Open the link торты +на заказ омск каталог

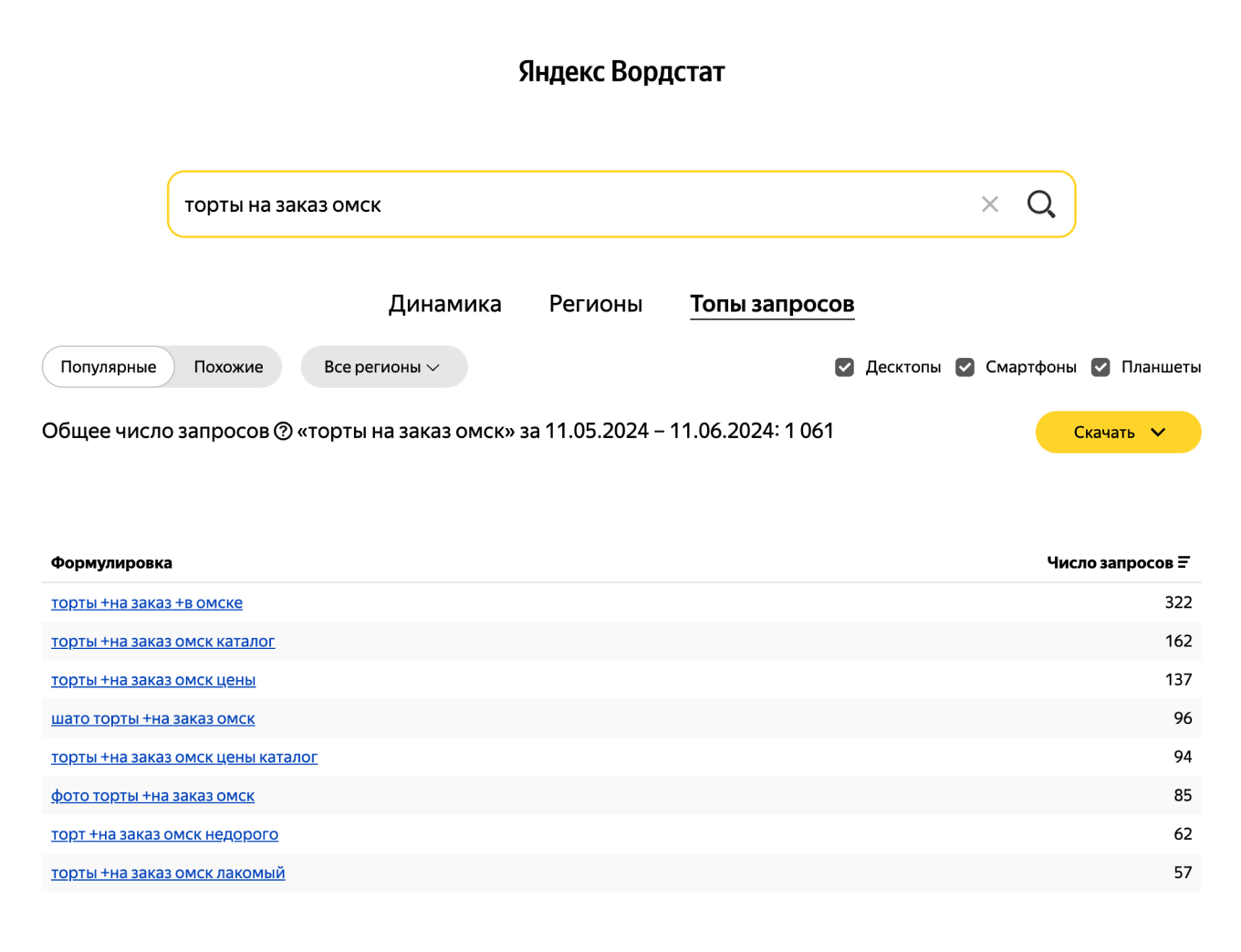pos(162,642)
